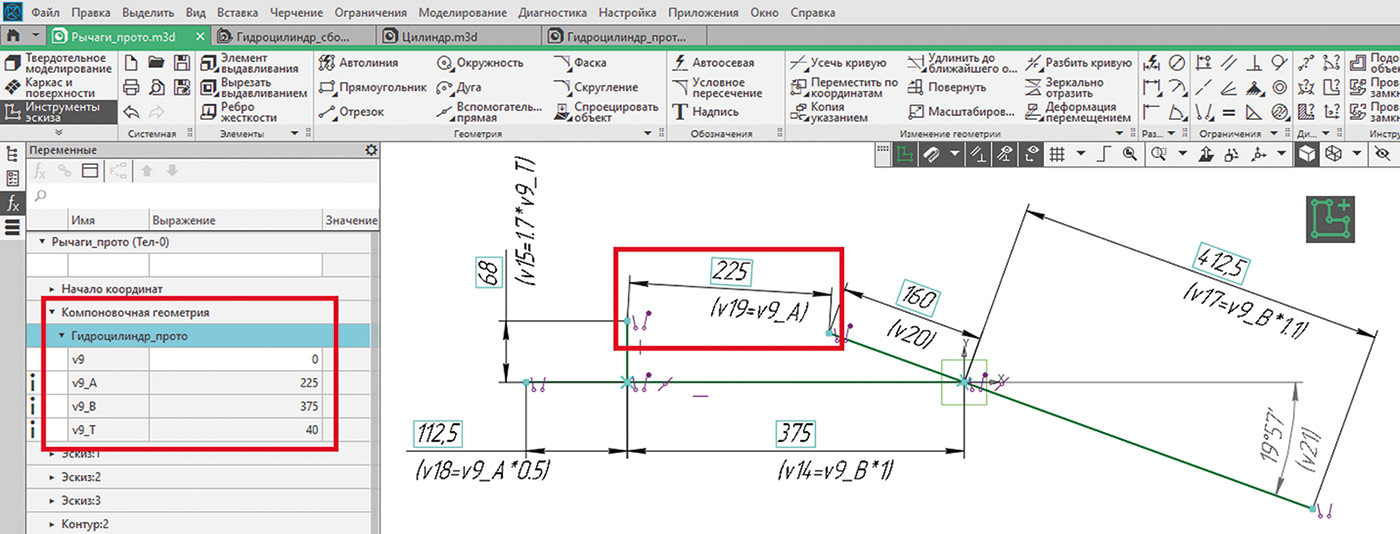Toggle the grid display in view toolbar
Image resolution: width=1400 pixels, height=534 pixels.
click(1056, 154)
